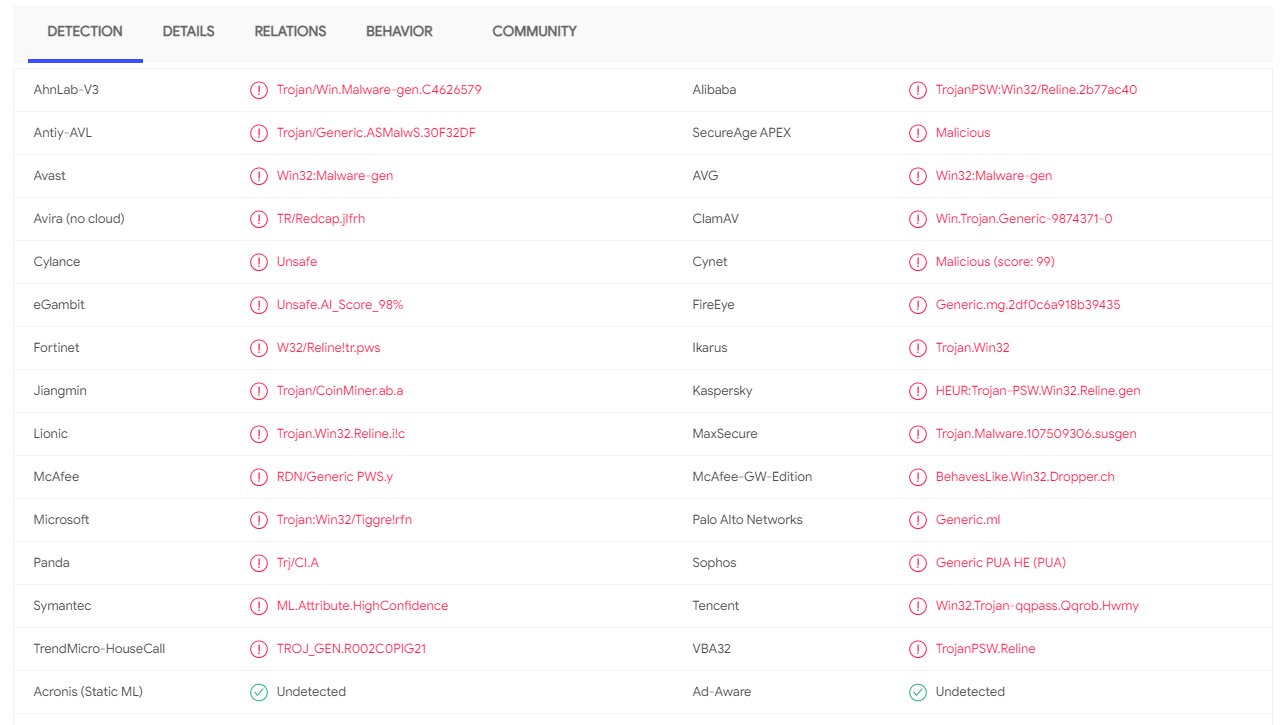This screenshot has height=725, width=1282.
Task: Click warning icon beside TR/Redcap.jlfrh
Action: click(259, 219)
